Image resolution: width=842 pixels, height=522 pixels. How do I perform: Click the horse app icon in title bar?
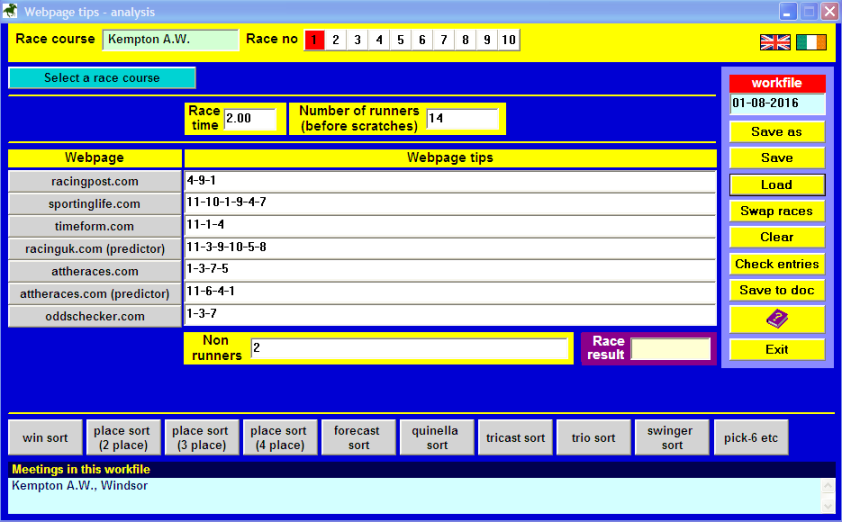pyautogui.click(x=10, y=11)
